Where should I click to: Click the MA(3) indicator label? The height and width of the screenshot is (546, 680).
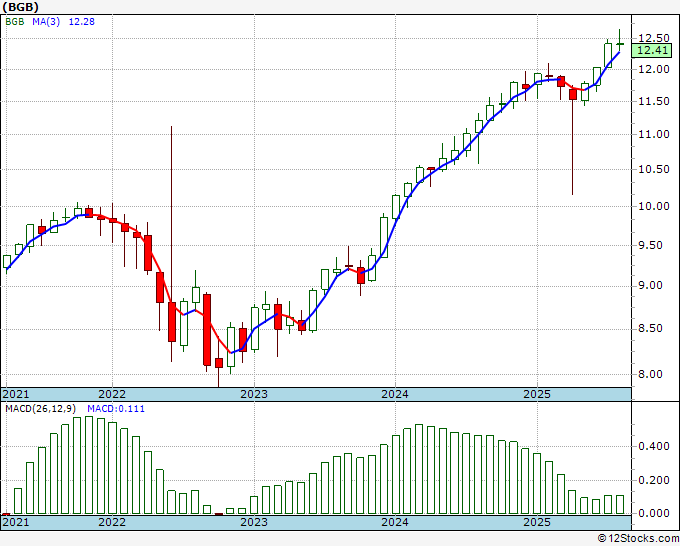(46, 22)
